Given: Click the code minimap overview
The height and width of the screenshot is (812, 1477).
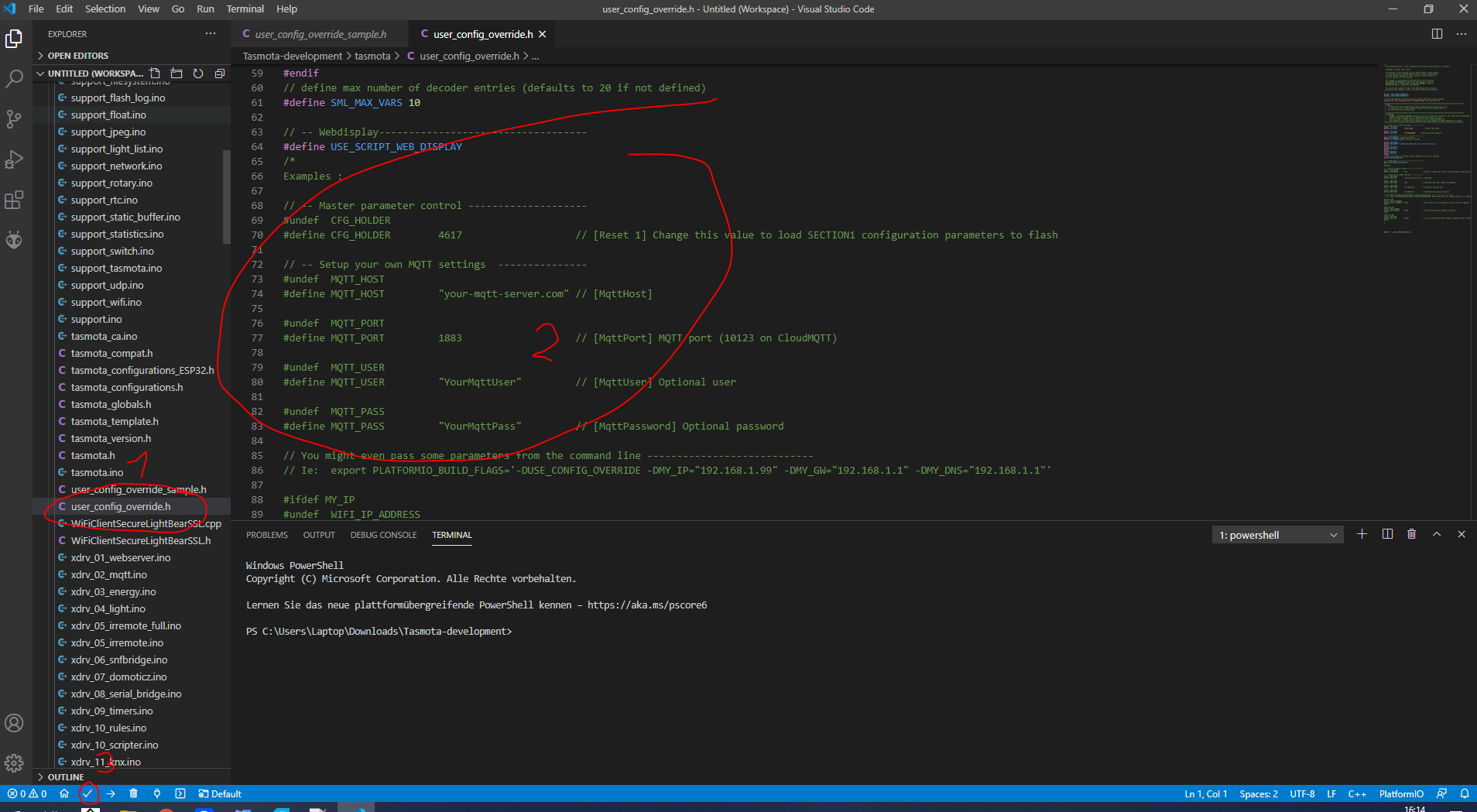Looking at the screenshot, I should click(x=1426, y=149).
